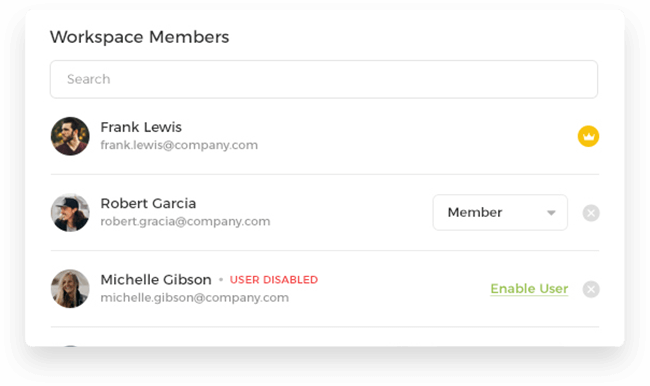Image resolution: width=650 pixels, height=386 pixels.
Task: Click the partially visible avatar at bottom
Action: click(70, 345)
